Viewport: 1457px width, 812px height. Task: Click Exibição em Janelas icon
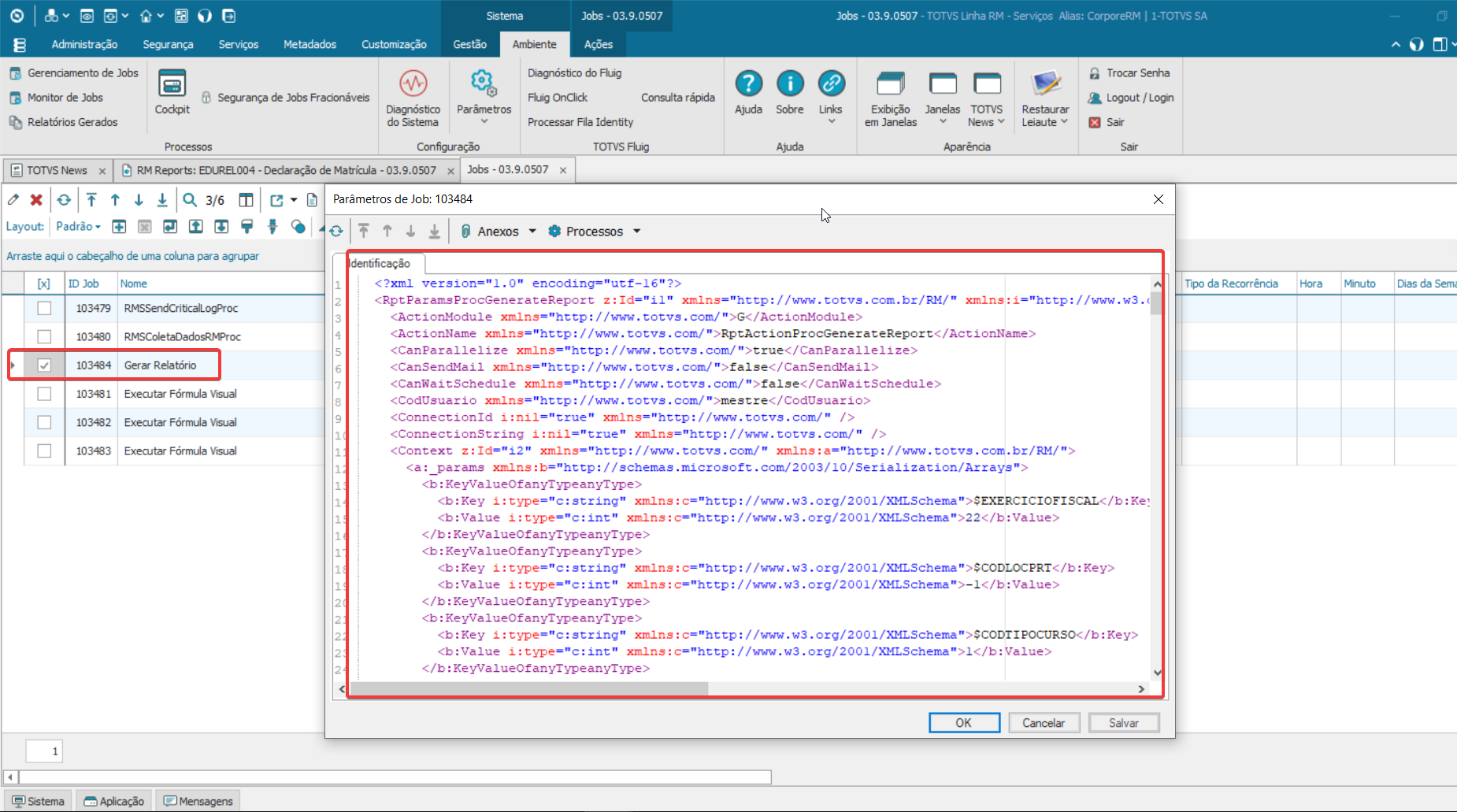click(891, 98)
